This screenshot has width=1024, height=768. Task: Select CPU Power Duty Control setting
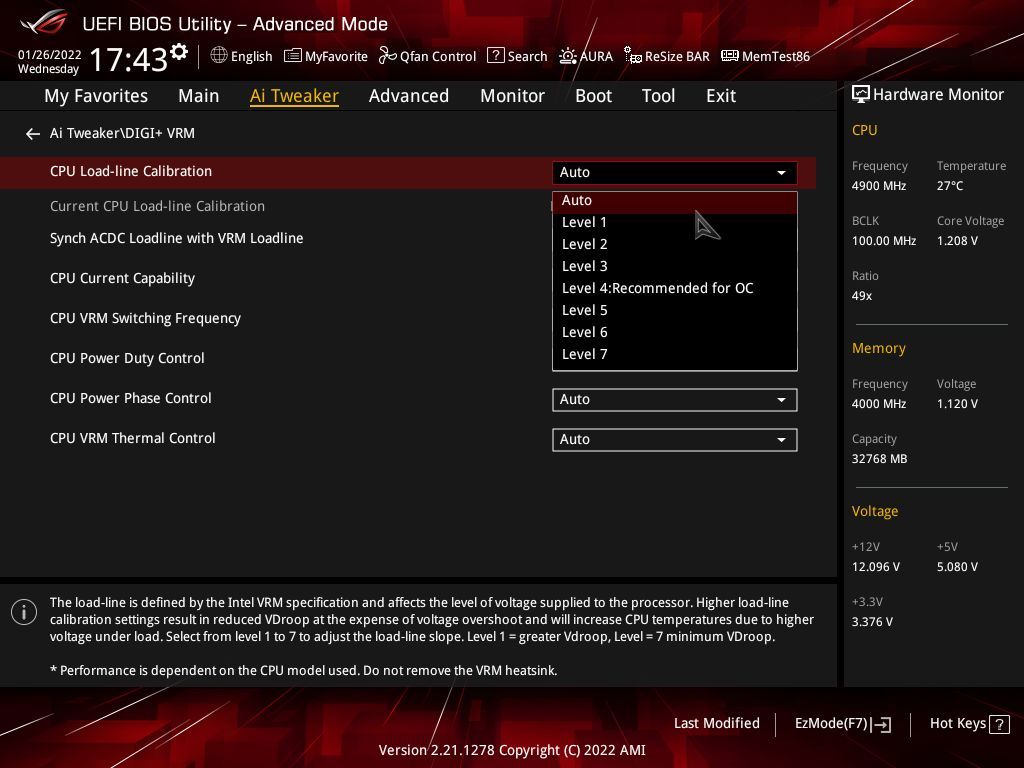(127, 358)
